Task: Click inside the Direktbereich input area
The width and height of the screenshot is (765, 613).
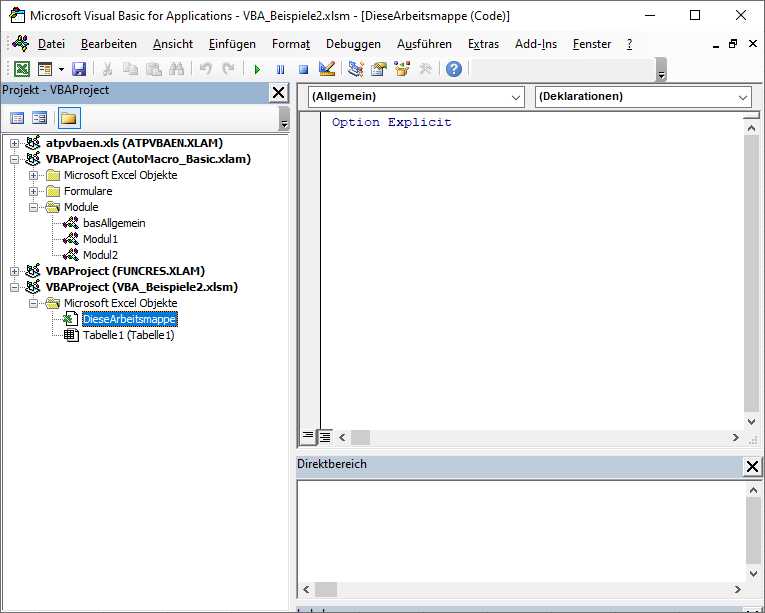Action: pos(521,531)
